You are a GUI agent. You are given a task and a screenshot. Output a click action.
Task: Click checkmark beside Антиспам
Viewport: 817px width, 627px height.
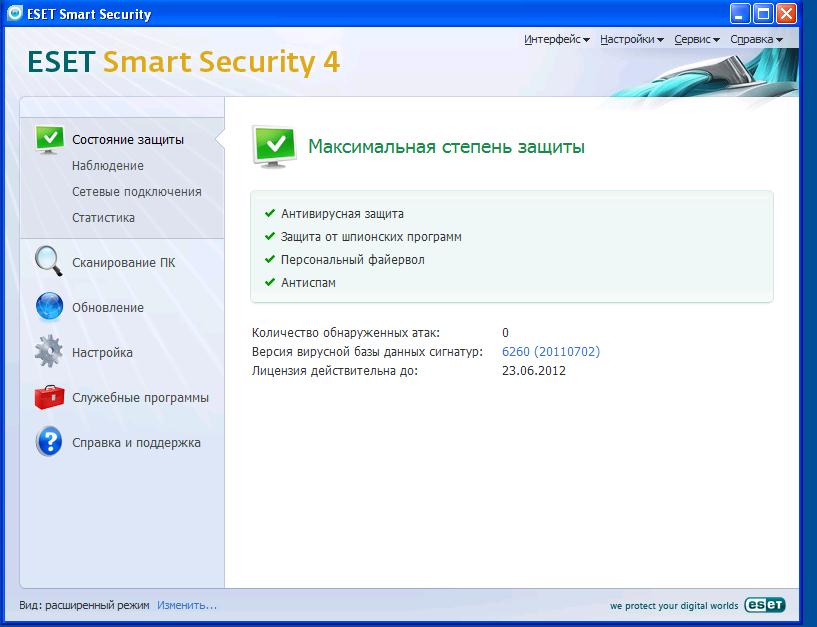[x=269, y=282]
